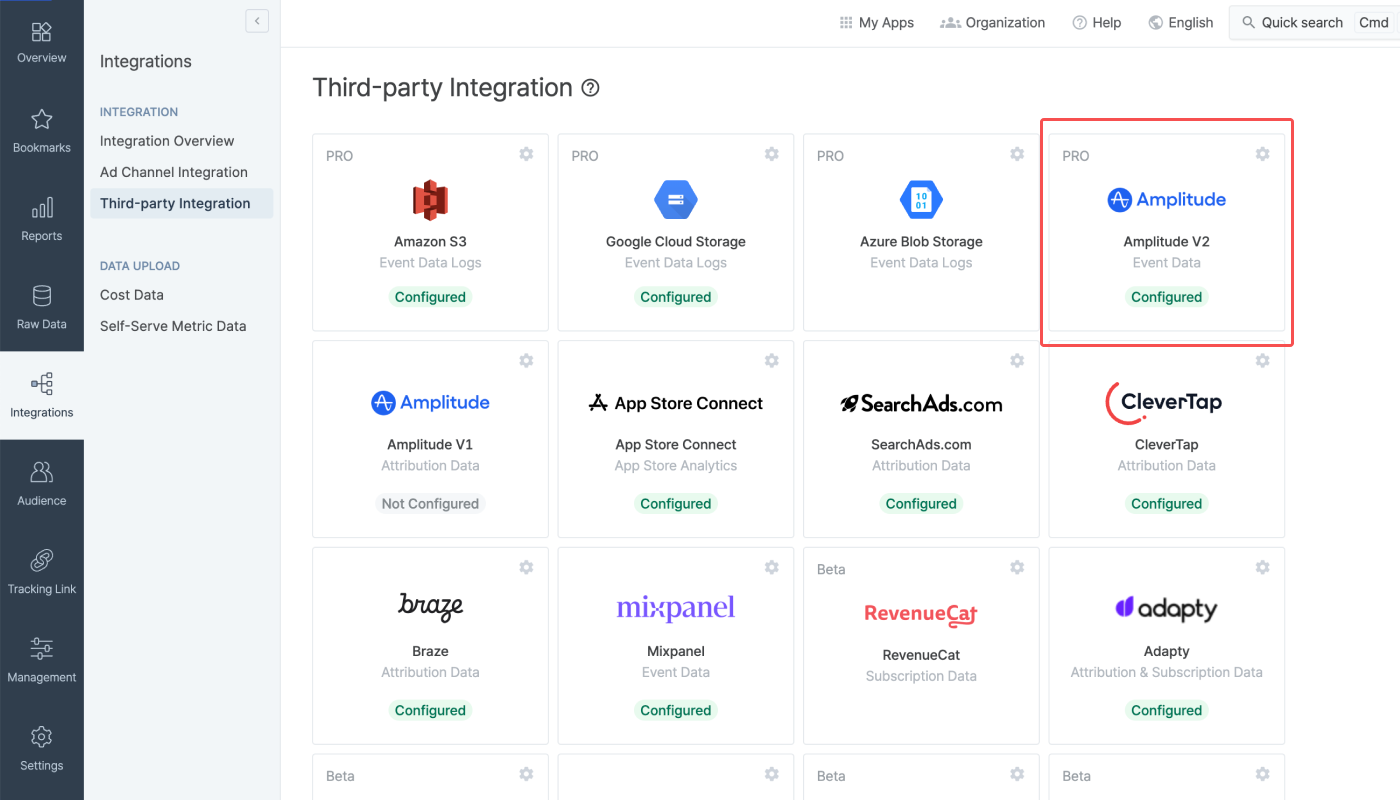Click the Amplitude V2 logo
The image size is (1400, 800).
(1167, 200)
